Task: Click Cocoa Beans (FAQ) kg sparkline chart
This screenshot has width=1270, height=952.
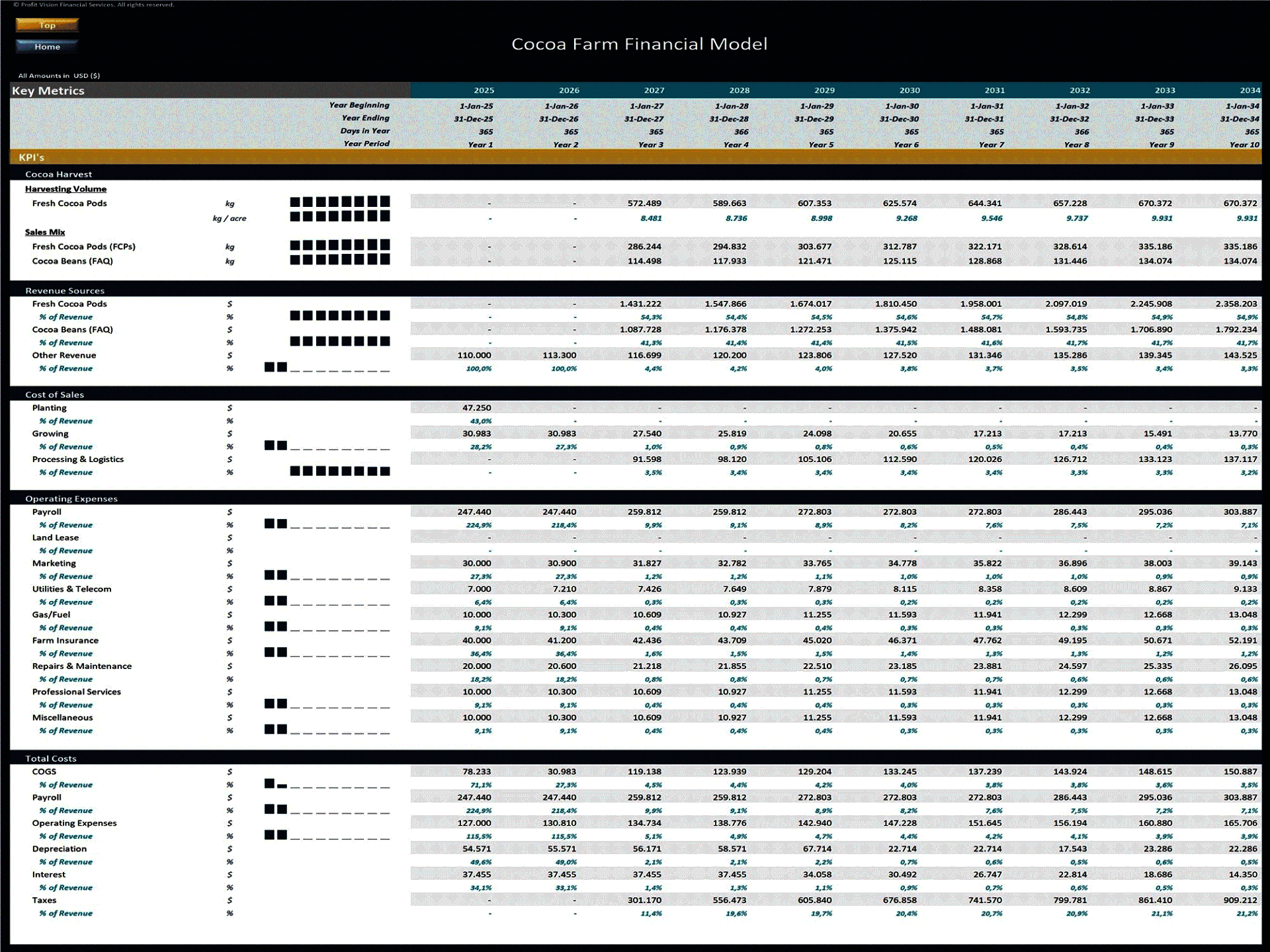Action: pos(340,259)
